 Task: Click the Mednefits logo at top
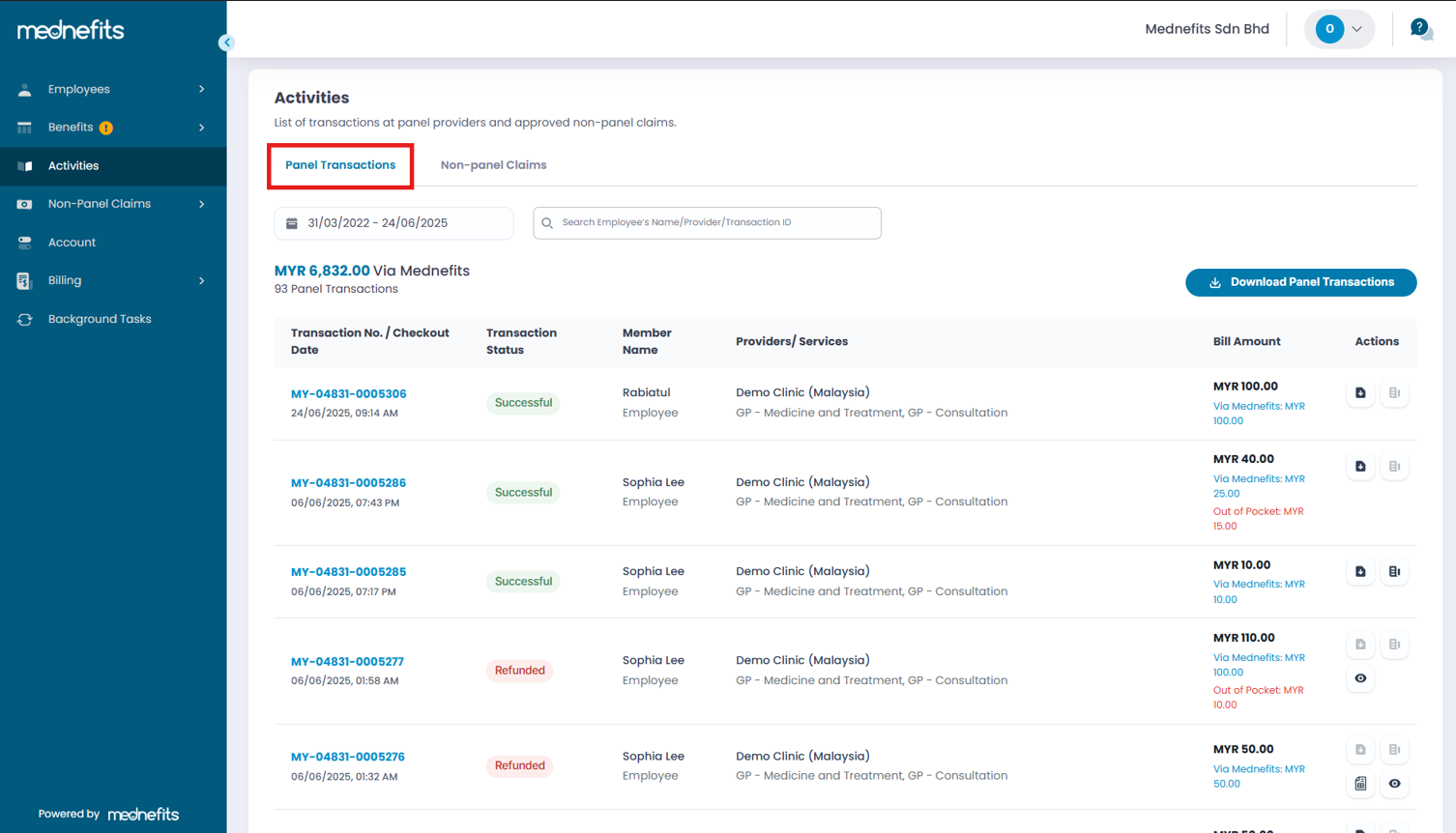71,30
